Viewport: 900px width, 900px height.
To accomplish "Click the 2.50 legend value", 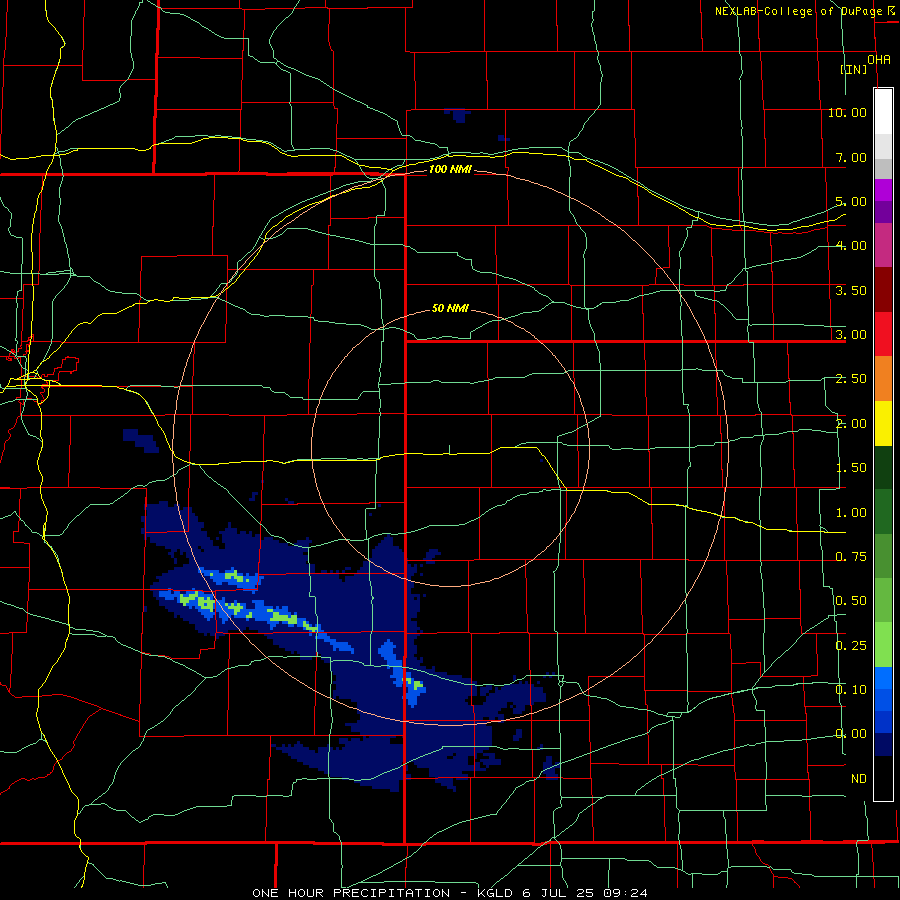I will click(851, 379).
